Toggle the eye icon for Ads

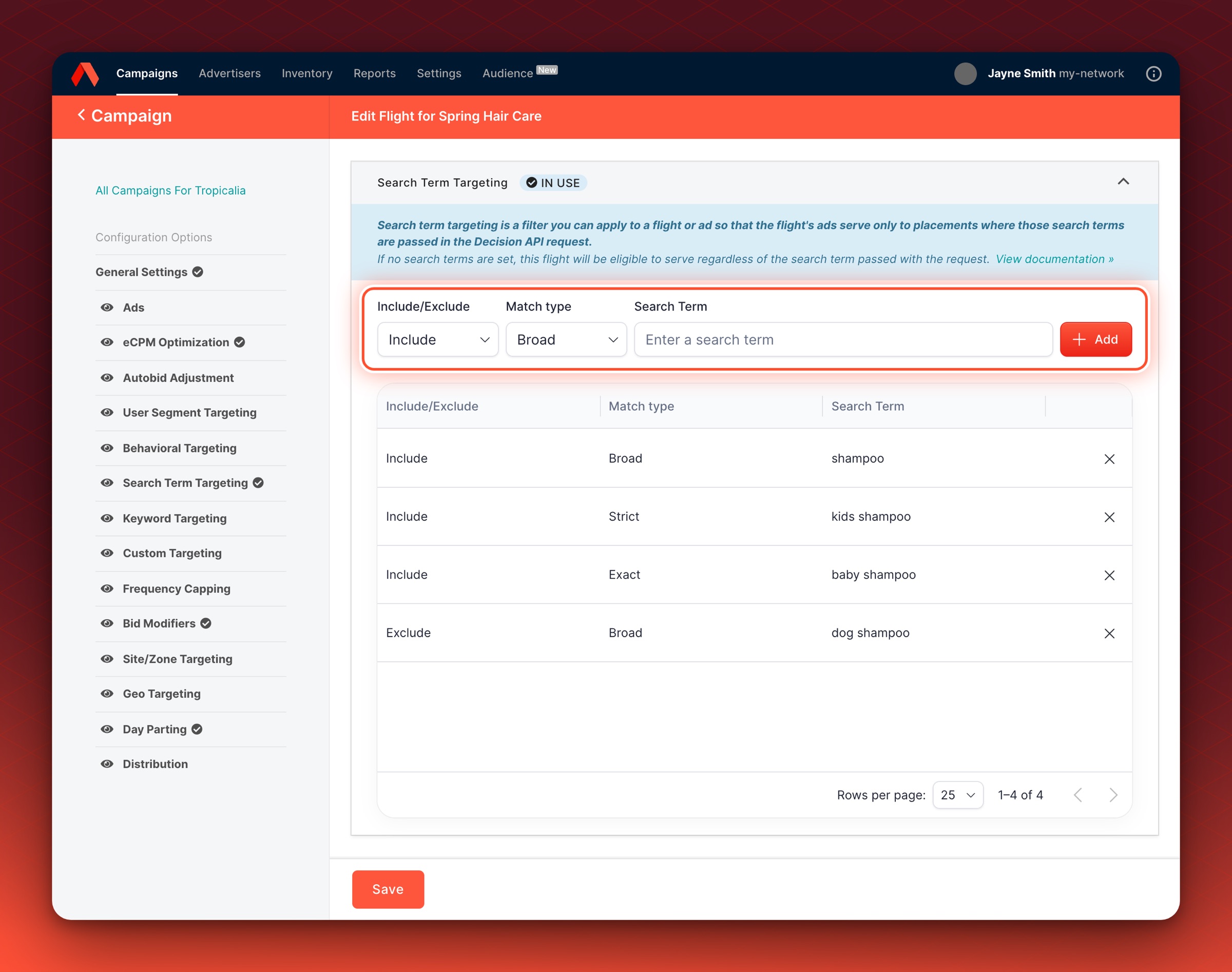coord(107,307)
